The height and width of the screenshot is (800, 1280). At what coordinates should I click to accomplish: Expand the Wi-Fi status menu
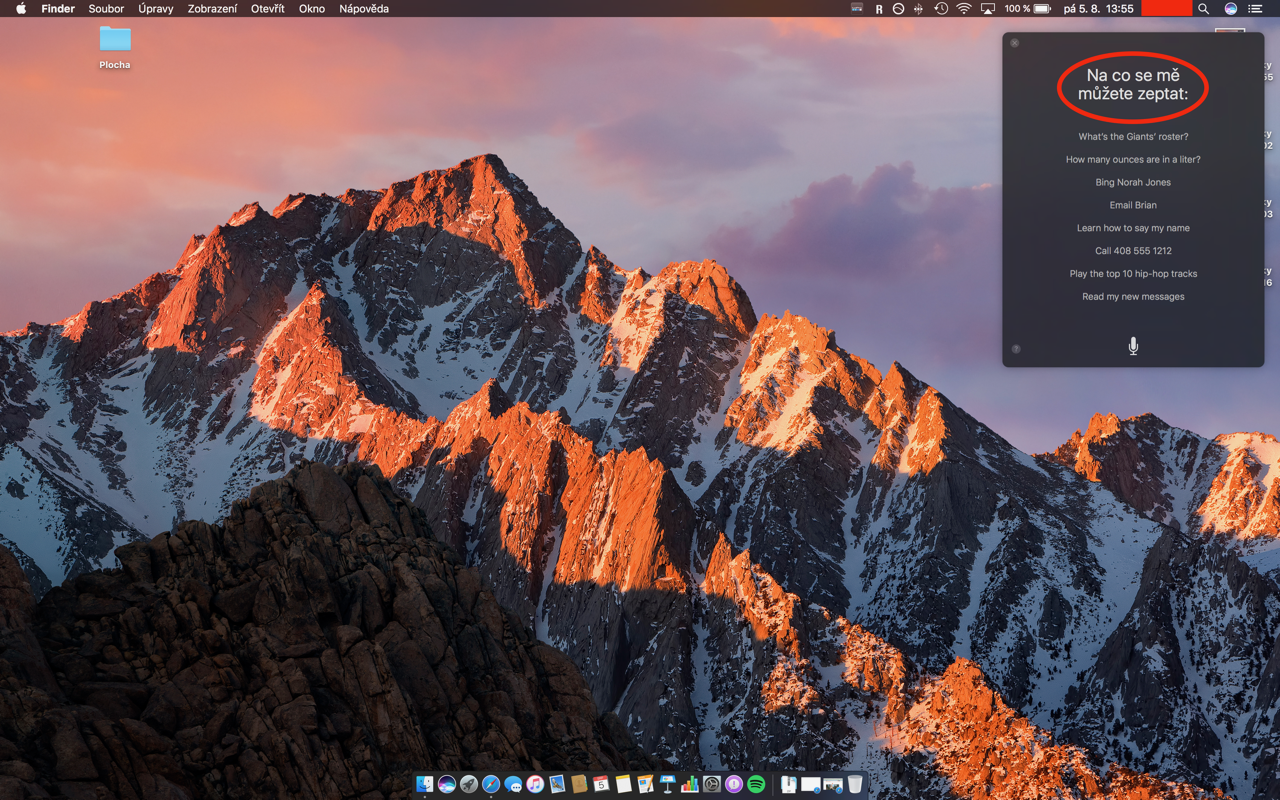[x=964, y=9]
